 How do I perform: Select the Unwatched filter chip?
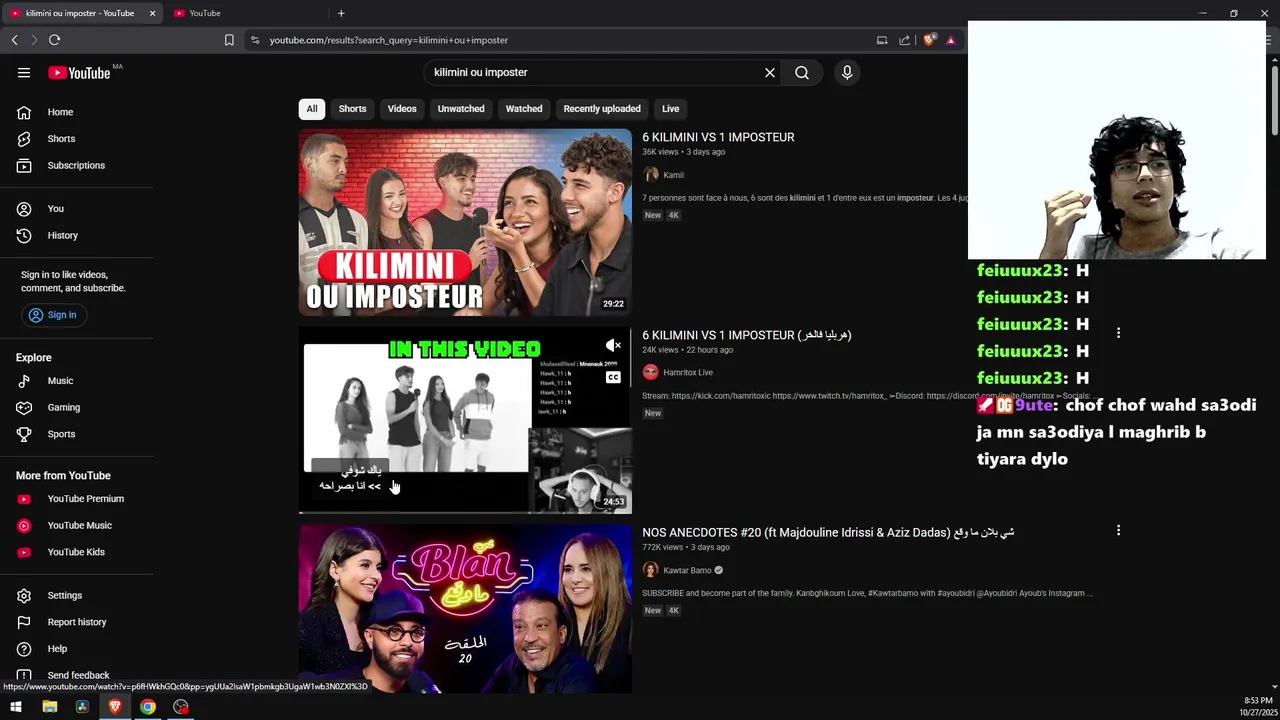[461, 109]
